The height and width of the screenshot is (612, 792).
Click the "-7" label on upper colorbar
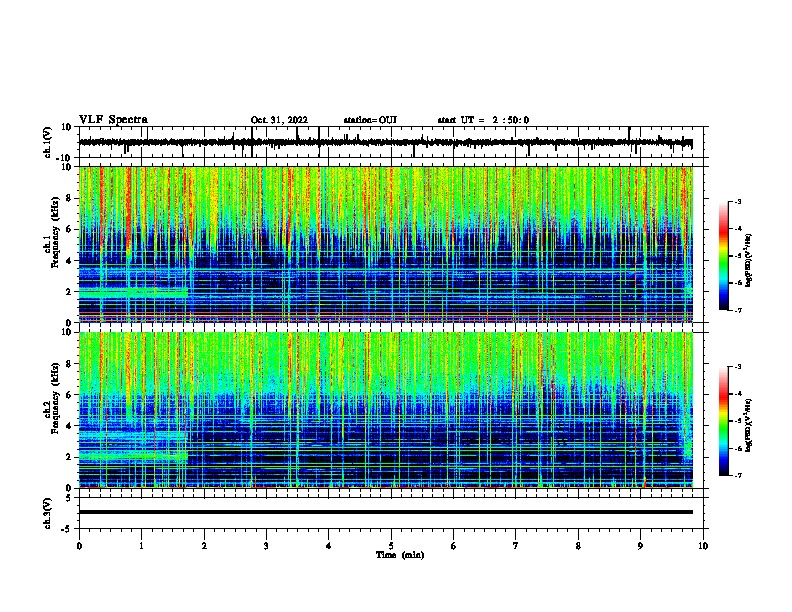point(737,310)
